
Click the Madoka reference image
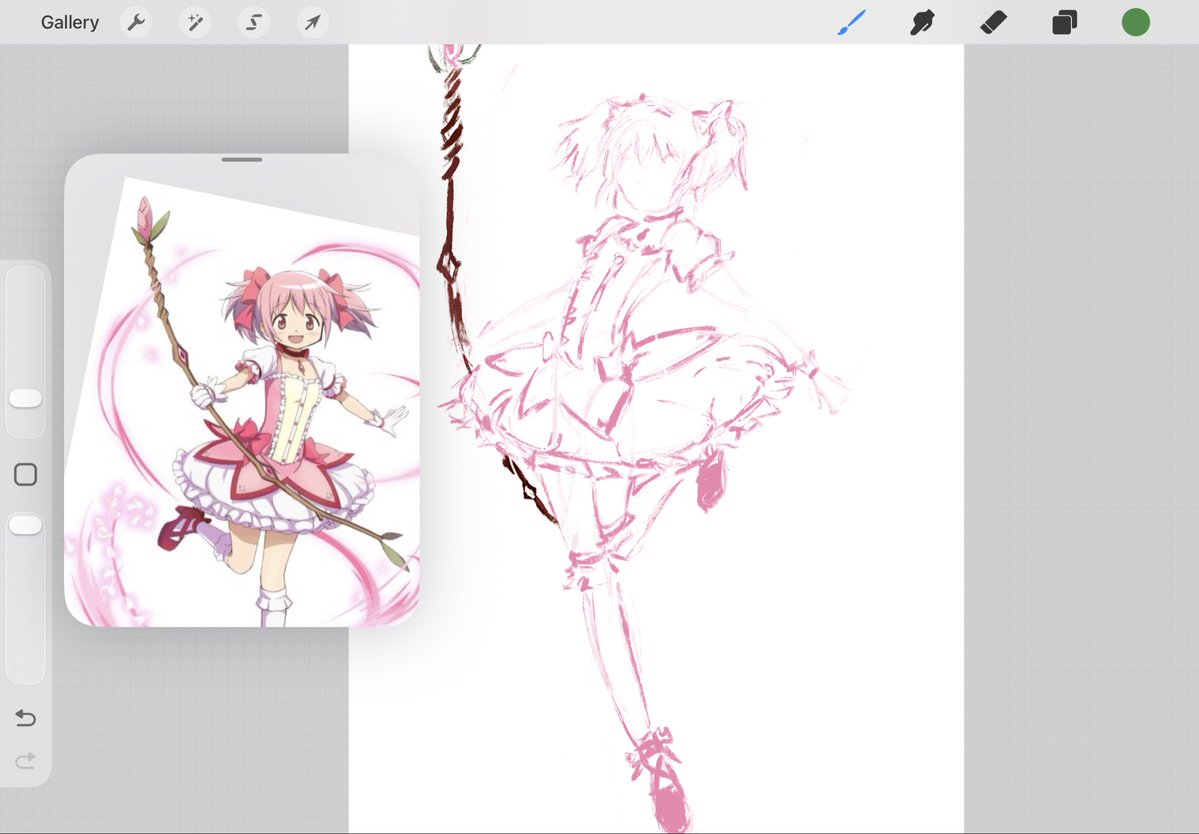point(242,401)
